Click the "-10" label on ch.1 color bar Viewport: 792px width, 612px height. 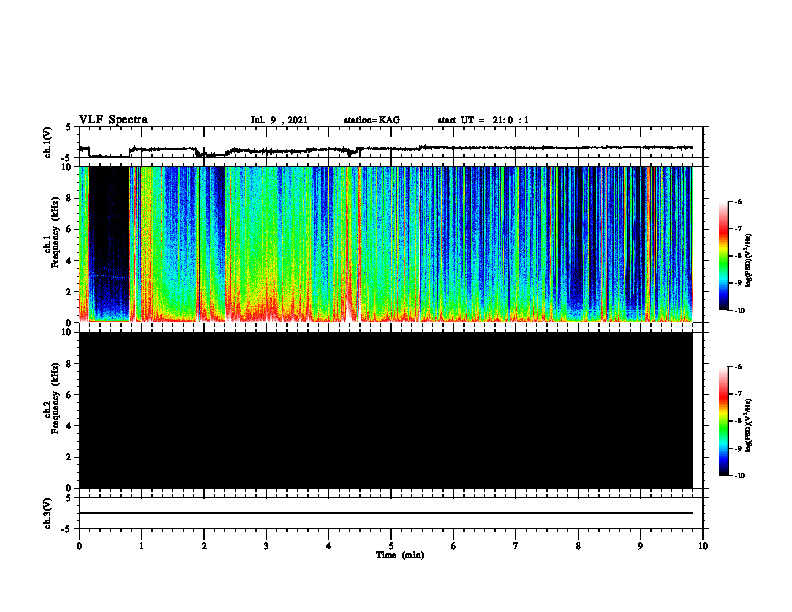tap(739, 310)
